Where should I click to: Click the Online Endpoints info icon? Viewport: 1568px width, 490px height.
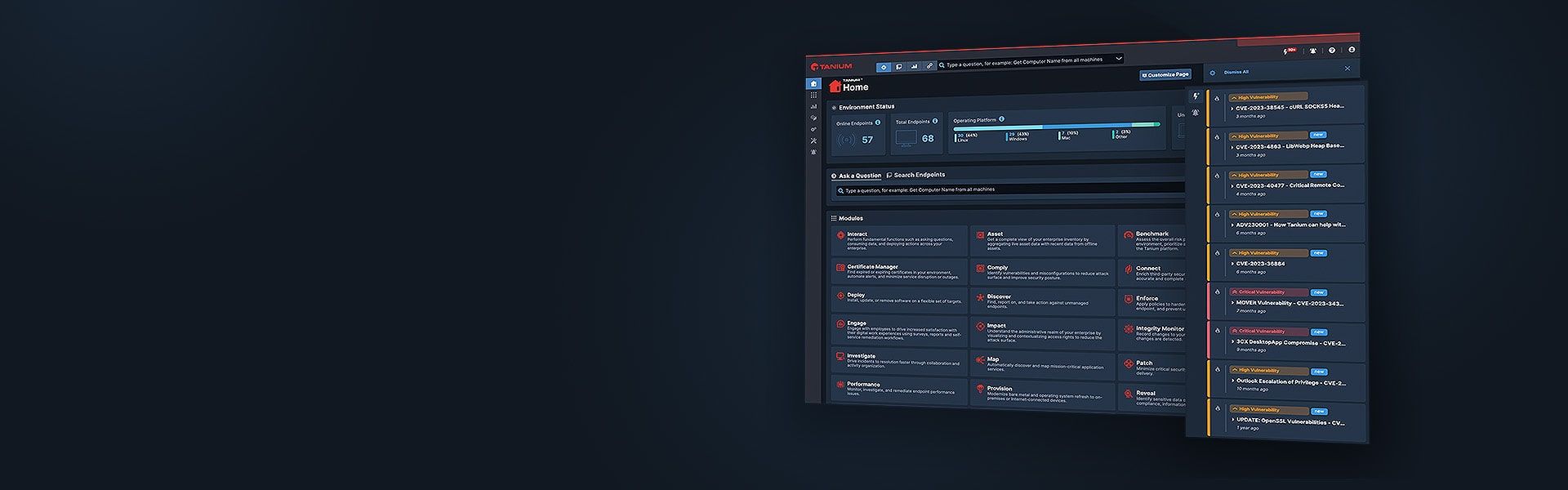pyautogui.click(x=878, y=122)
